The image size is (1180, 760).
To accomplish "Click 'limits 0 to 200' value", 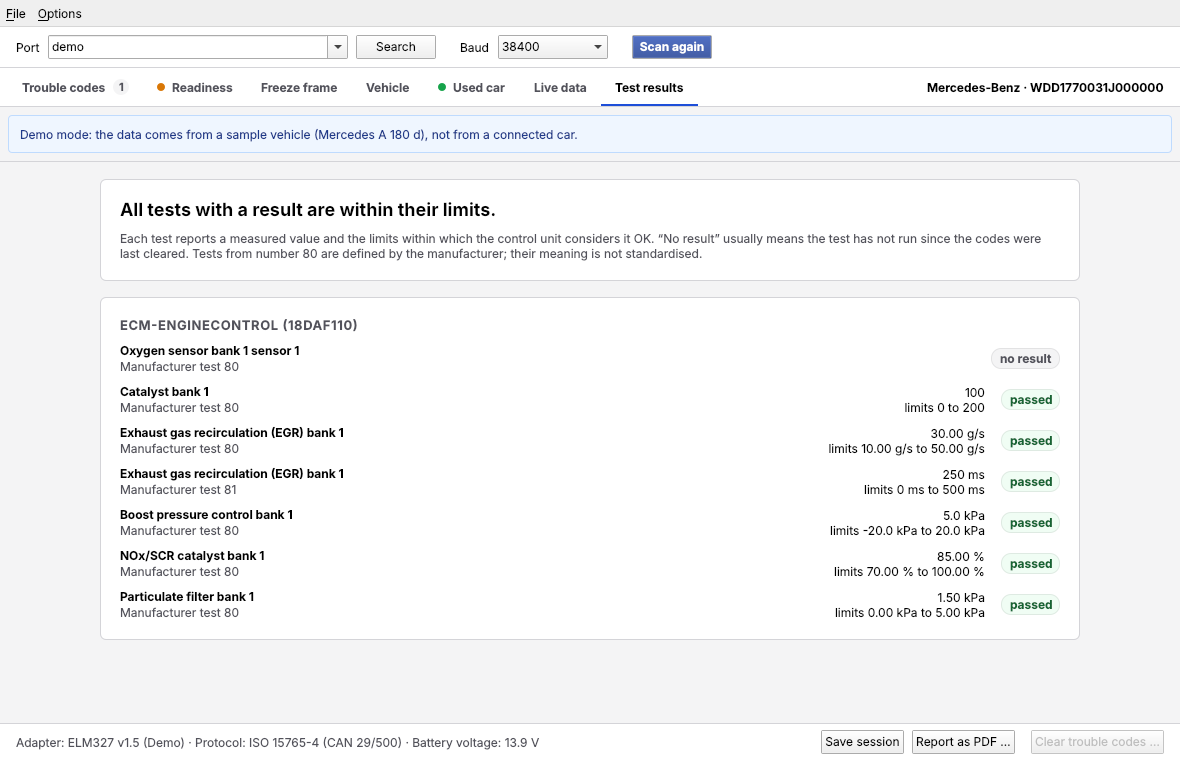I will coord(944,408).
